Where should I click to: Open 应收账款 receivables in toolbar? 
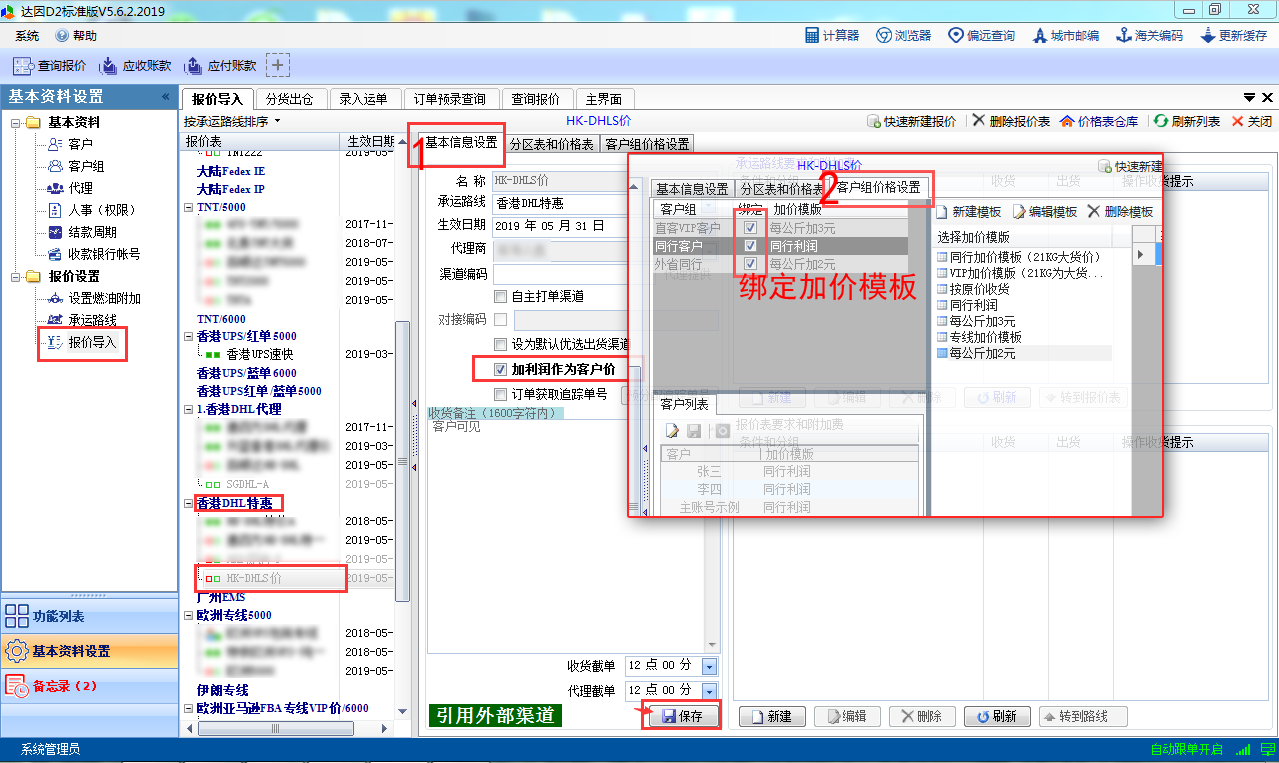tap(135, 66)
